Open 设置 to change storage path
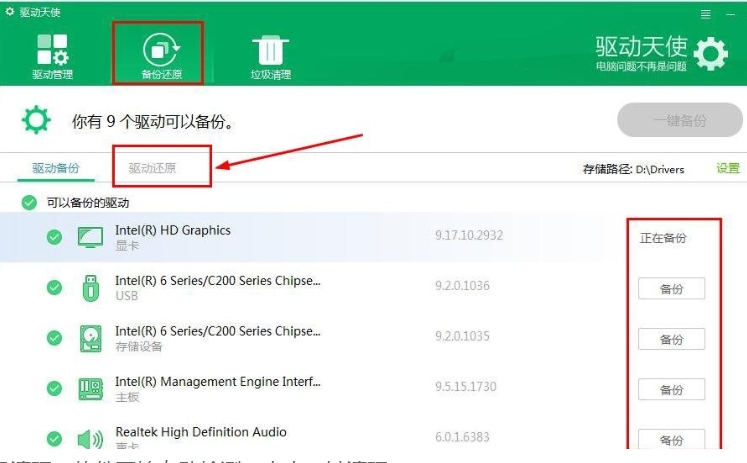747x463 pixels. pos(728,168)
